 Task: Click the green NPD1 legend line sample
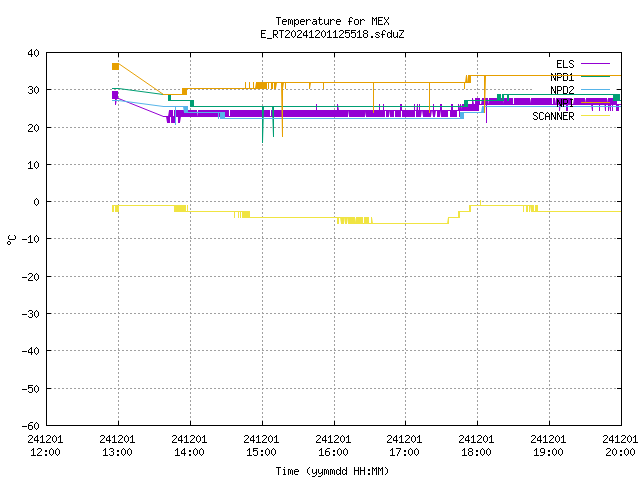(x=595, y=76)
